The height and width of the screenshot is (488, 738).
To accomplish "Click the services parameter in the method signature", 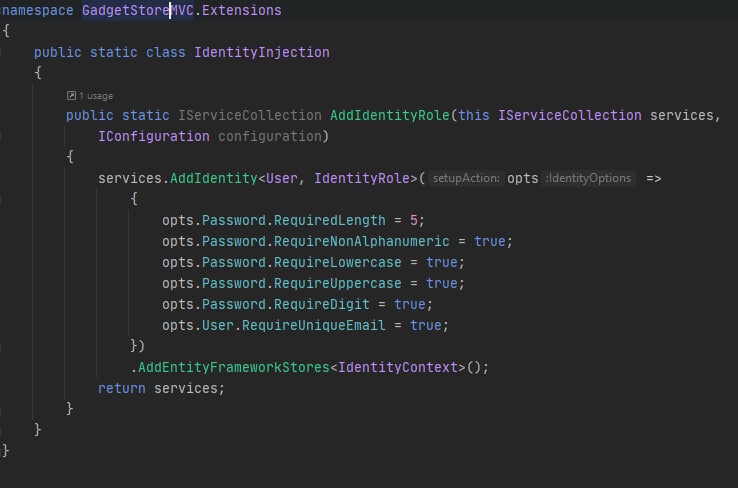I will (682, 115).
